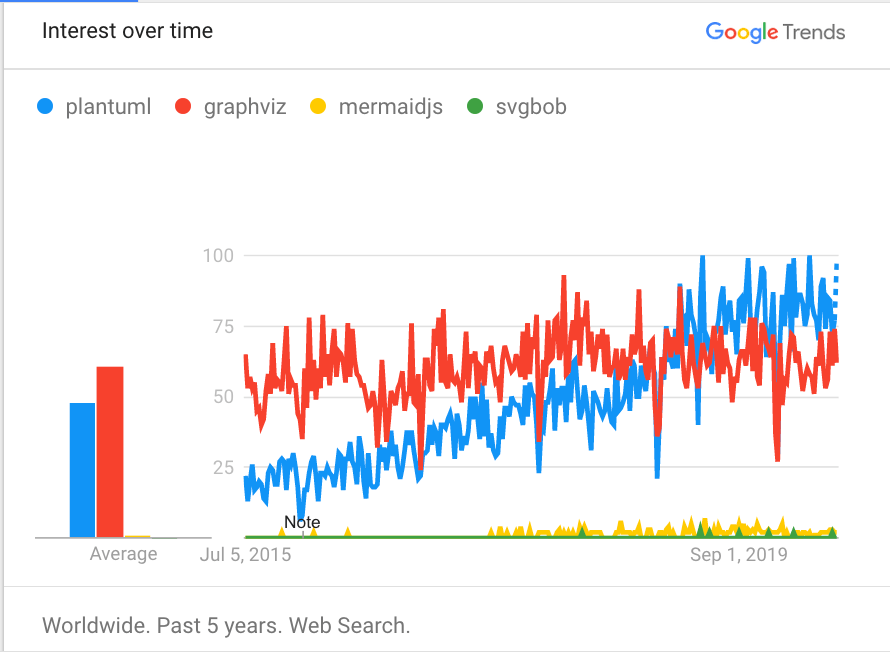Click the Average label under the bars
This screenshot has height=652, width=890.
[124, 554]
